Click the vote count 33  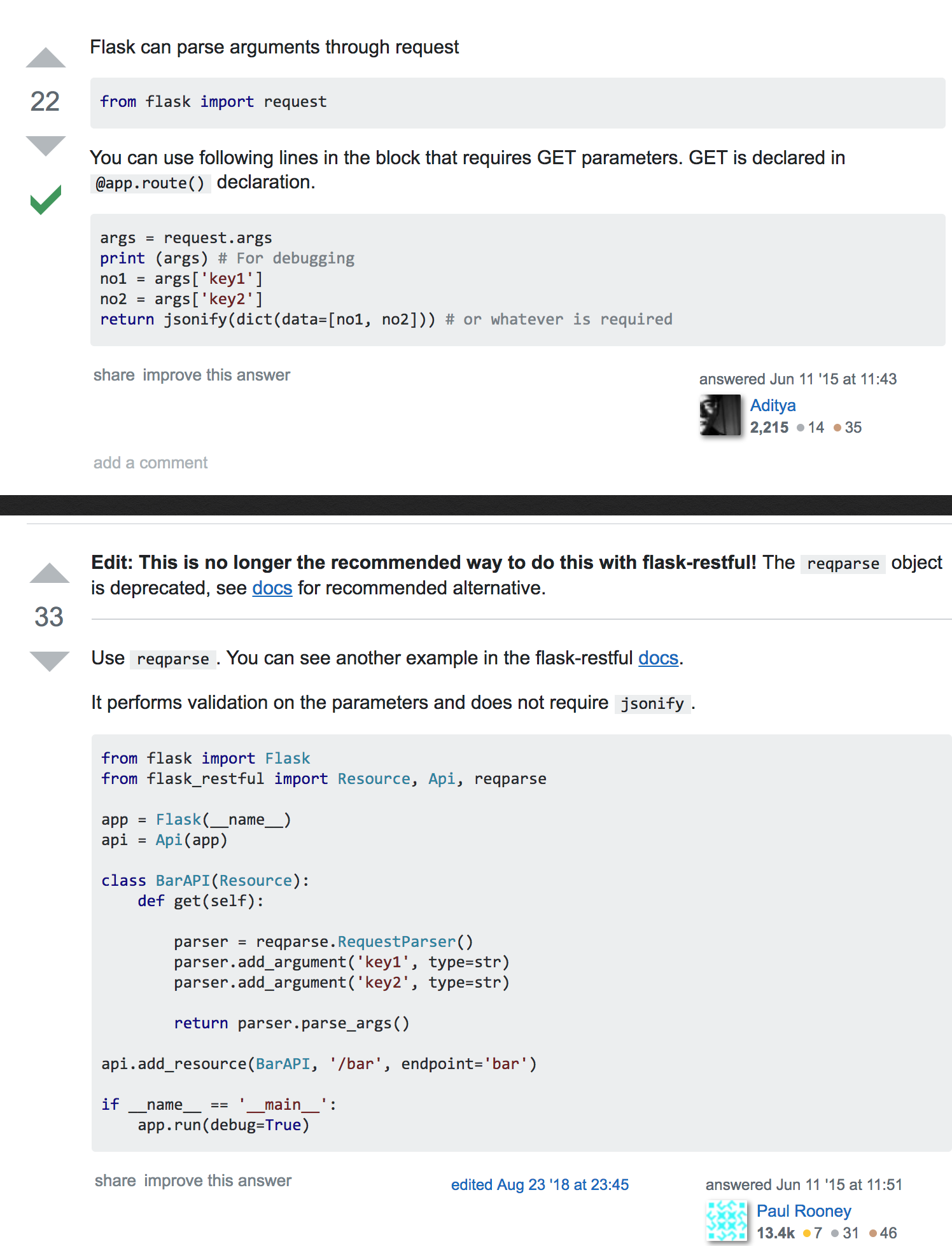pyautogui.click(x=49, y=617)
